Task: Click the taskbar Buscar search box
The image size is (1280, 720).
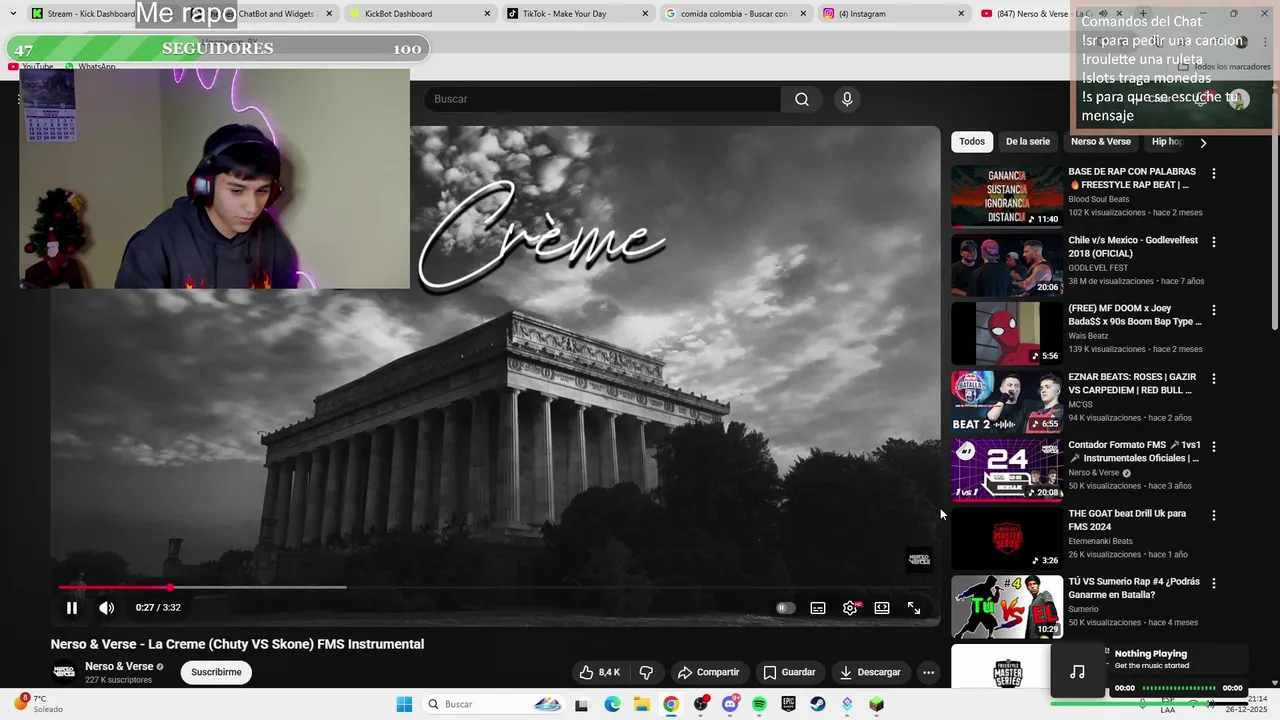Action: click(494, 704)
